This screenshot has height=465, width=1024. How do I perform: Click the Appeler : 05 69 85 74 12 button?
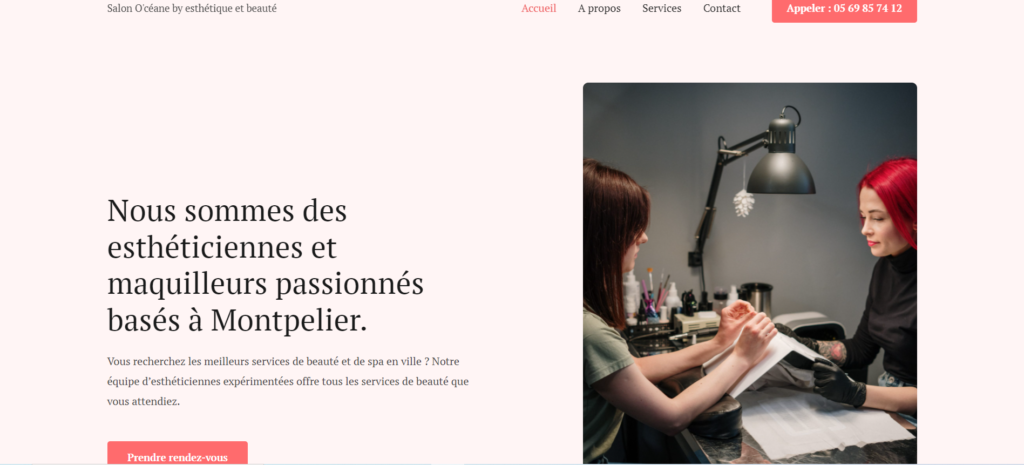click(x=844, y=10)
